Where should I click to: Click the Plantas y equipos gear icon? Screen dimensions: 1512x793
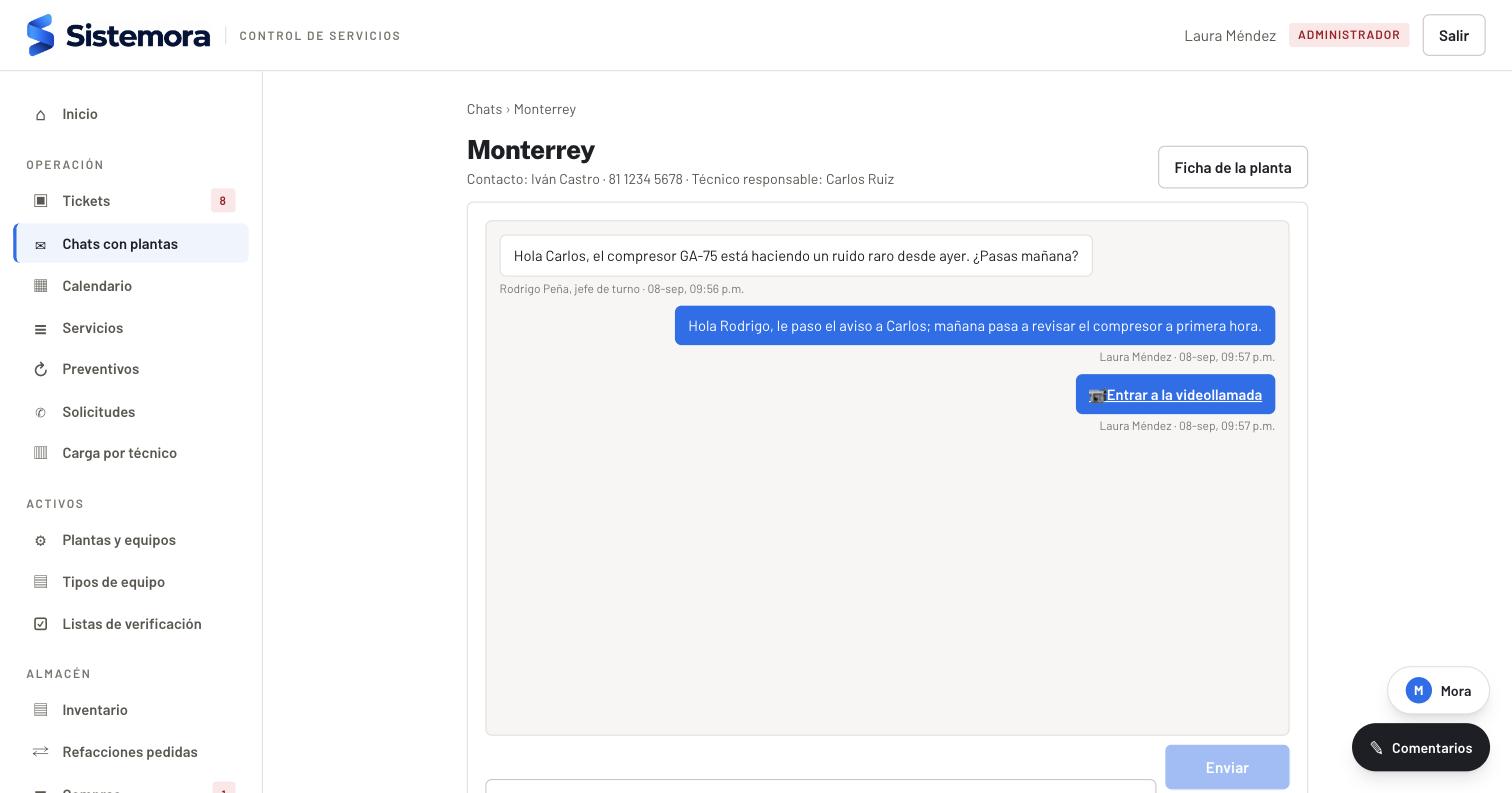click(41, 541)
